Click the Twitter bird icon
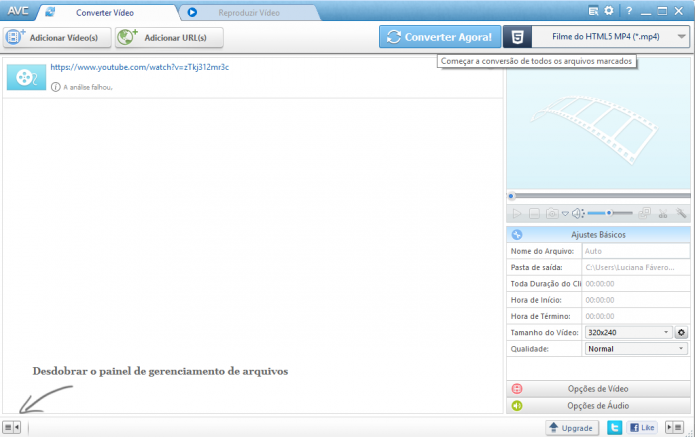Viewport: 695px width, 437px height. coord(614,428)
